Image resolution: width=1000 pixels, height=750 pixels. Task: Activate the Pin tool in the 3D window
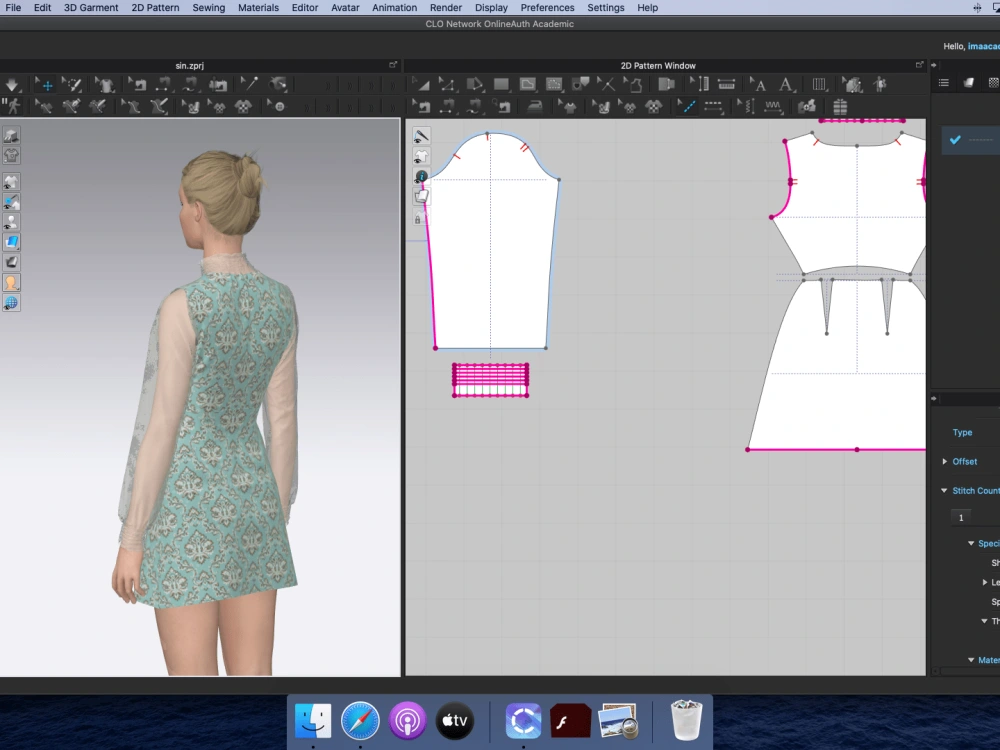pyautogui.click(x=247, y=85)
